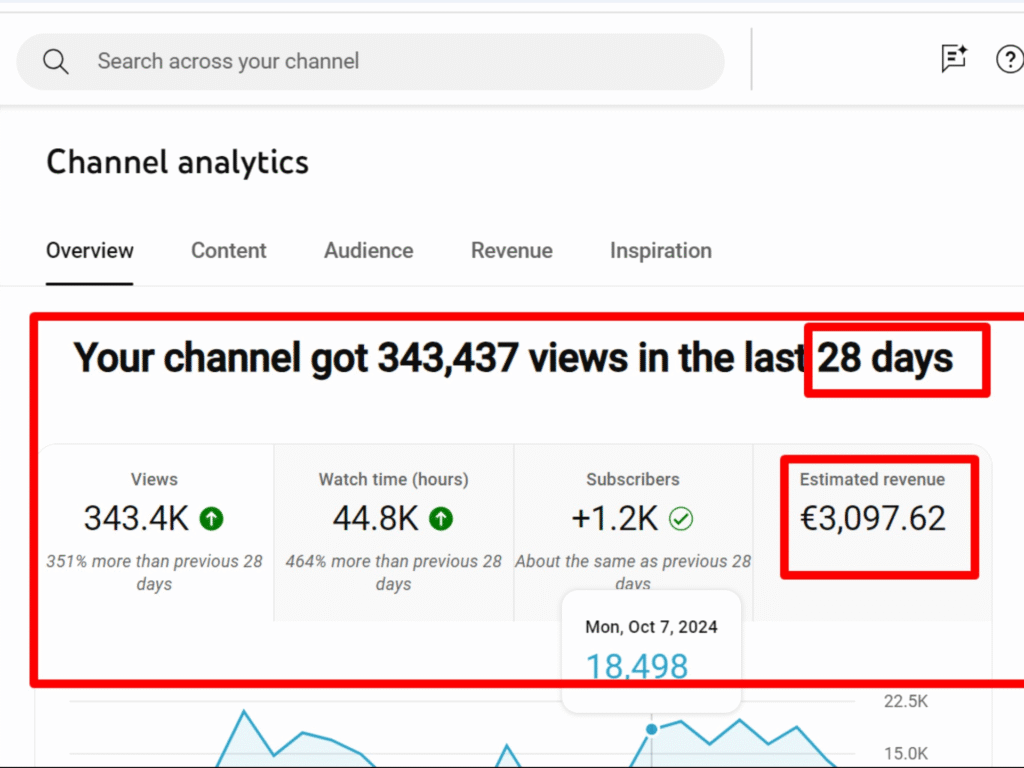
Task: Select the Watch time (hours) card
Action: point(394,532)
